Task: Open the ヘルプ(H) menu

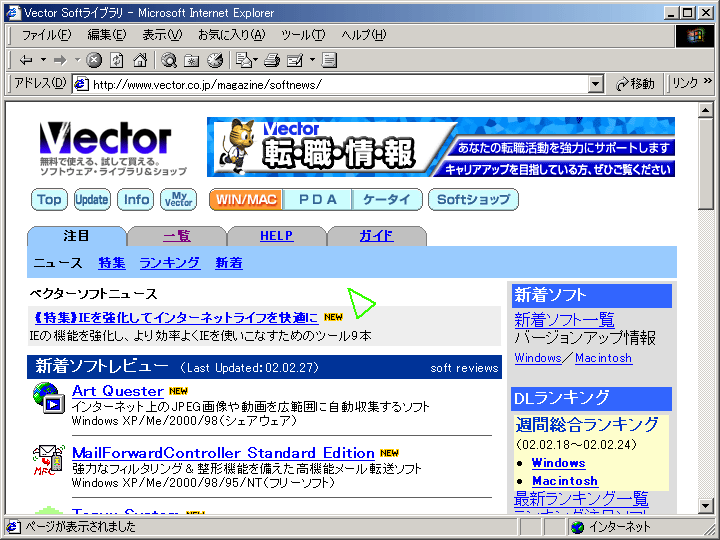Action: (x=364, y=35)
